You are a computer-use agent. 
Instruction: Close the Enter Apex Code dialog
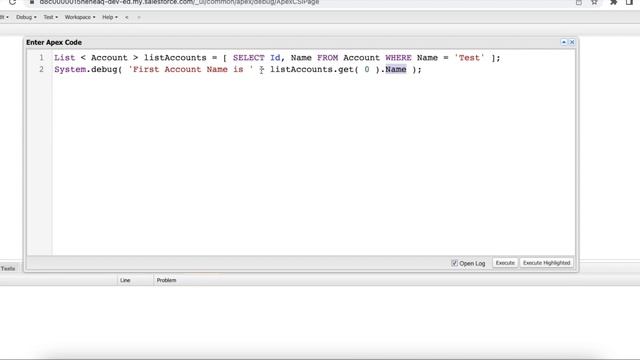point(572,42)
